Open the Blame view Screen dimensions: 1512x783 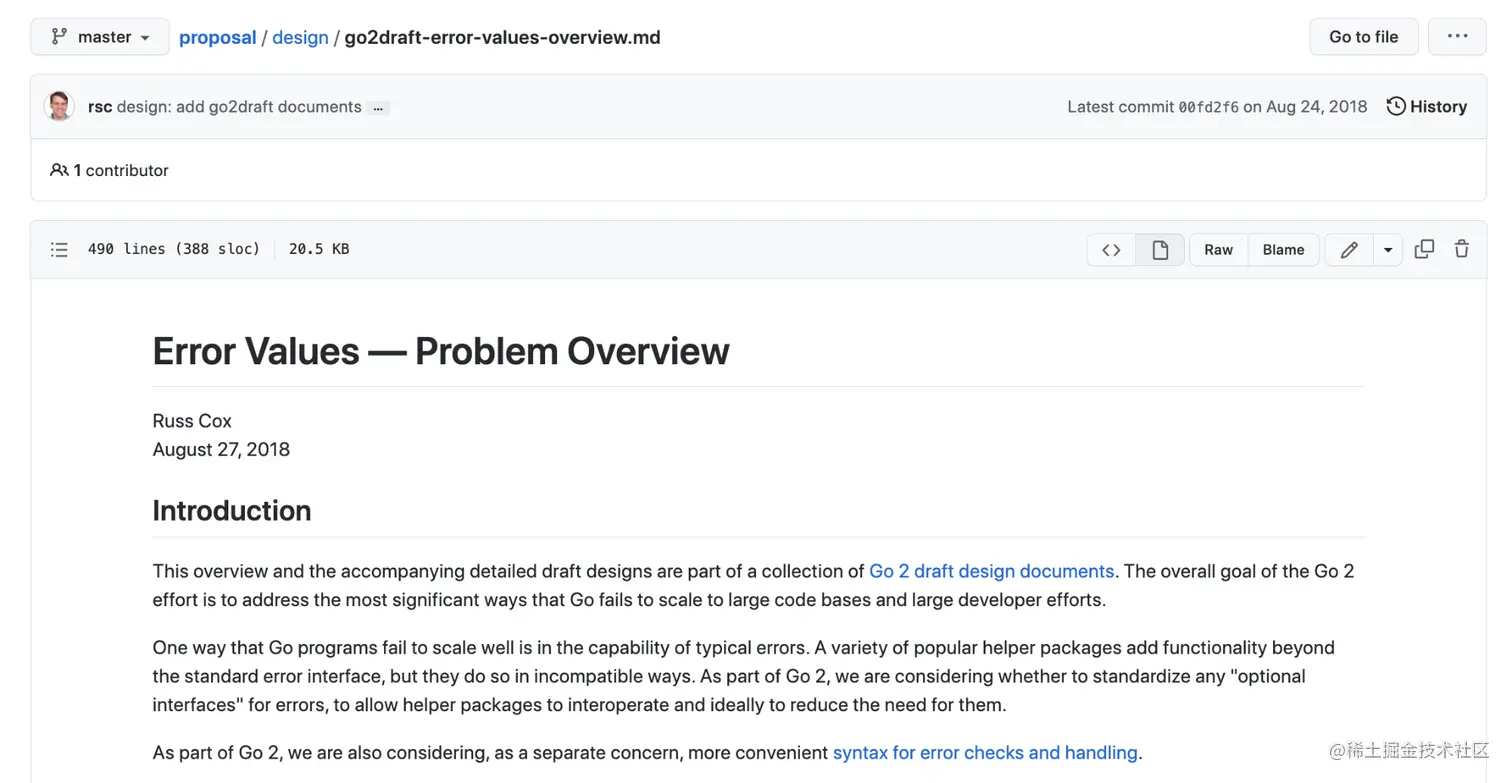pos(1283,250)
